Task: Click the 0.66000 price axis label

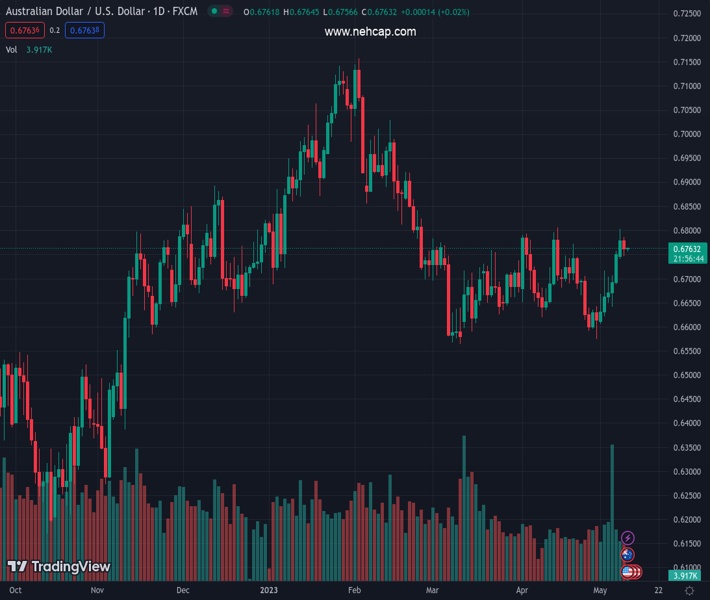Action: (x=686, y=327)
